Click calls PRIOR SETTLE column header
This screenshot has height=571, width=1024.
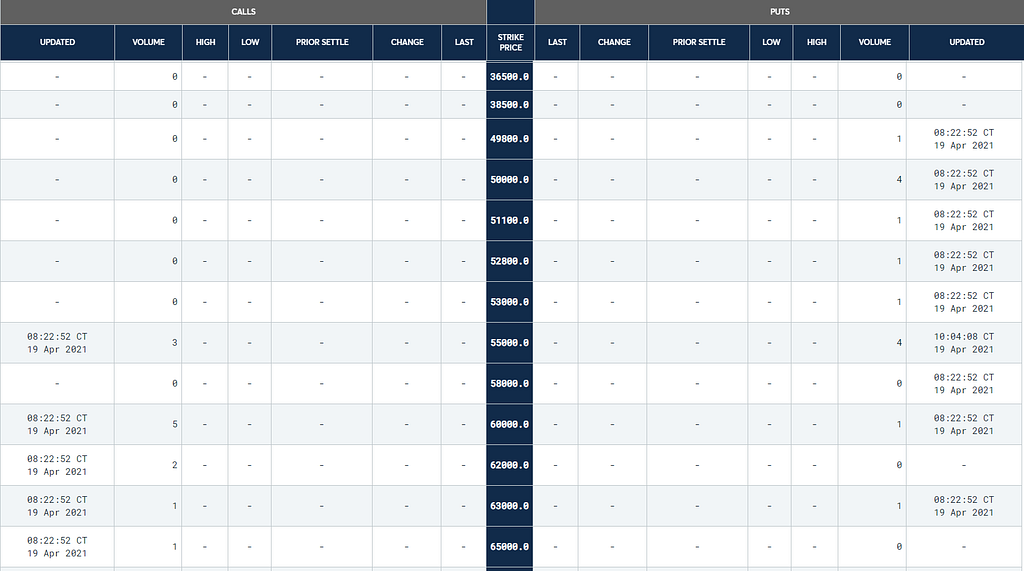click(x=322, y=42)
